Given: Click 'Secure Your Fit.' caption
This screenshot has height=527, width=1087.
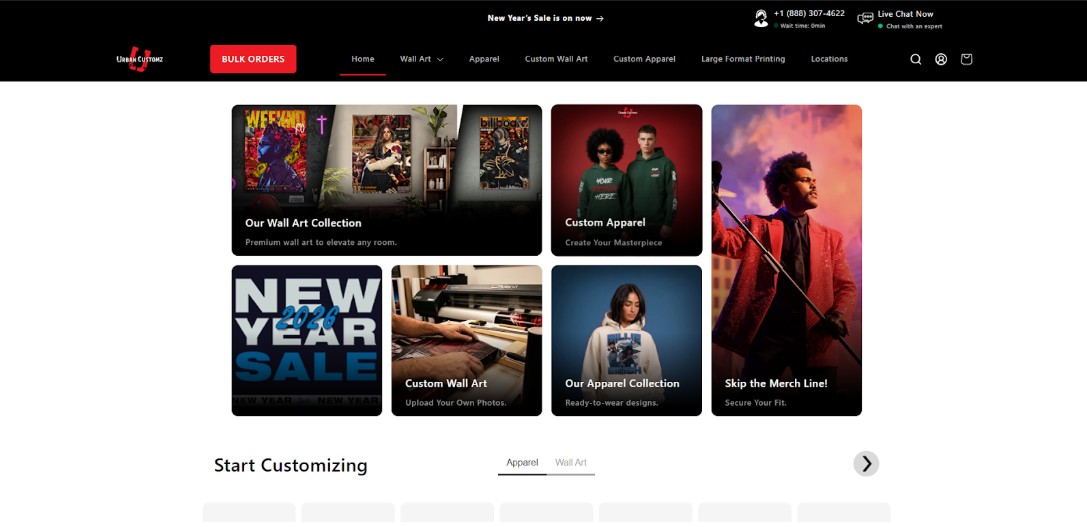Looking at the screenshot, I should (756, 403).
